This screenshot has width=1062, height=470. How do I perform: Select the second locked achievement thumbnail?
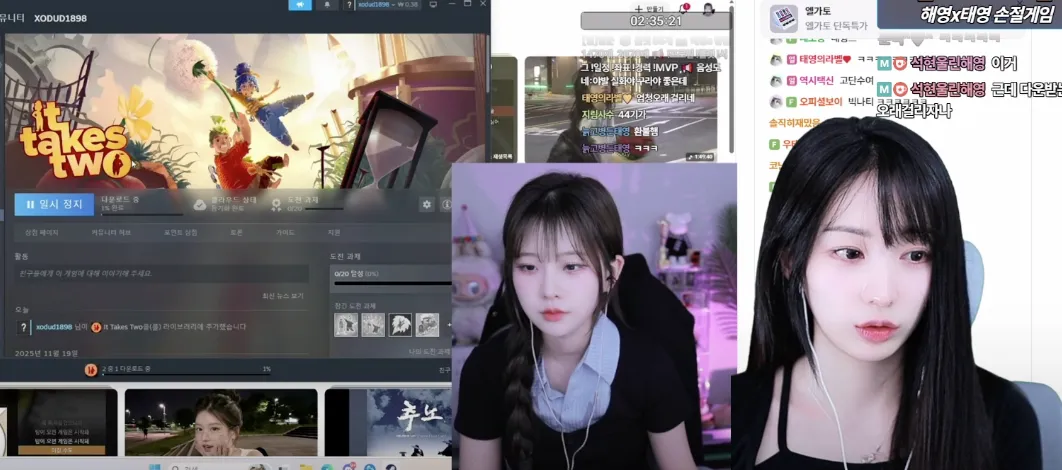373,325
